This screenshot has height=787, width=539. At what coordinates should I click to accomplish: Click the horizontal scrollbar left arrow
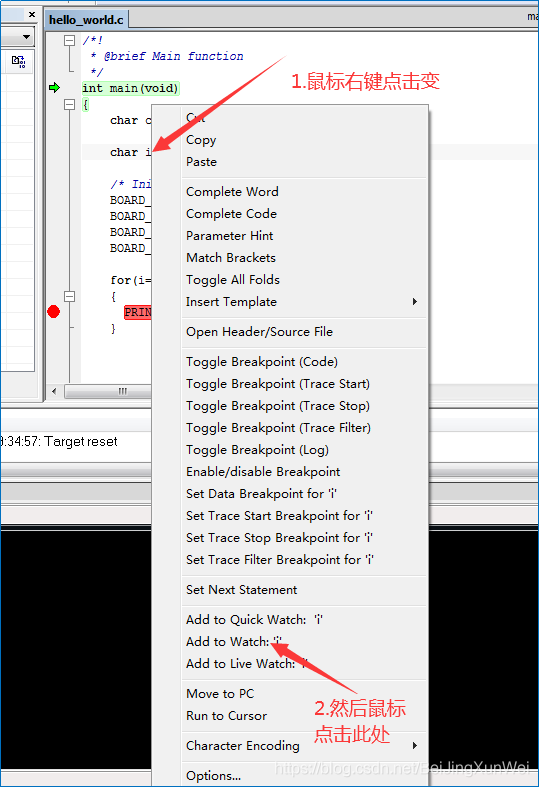click(54, 391)
